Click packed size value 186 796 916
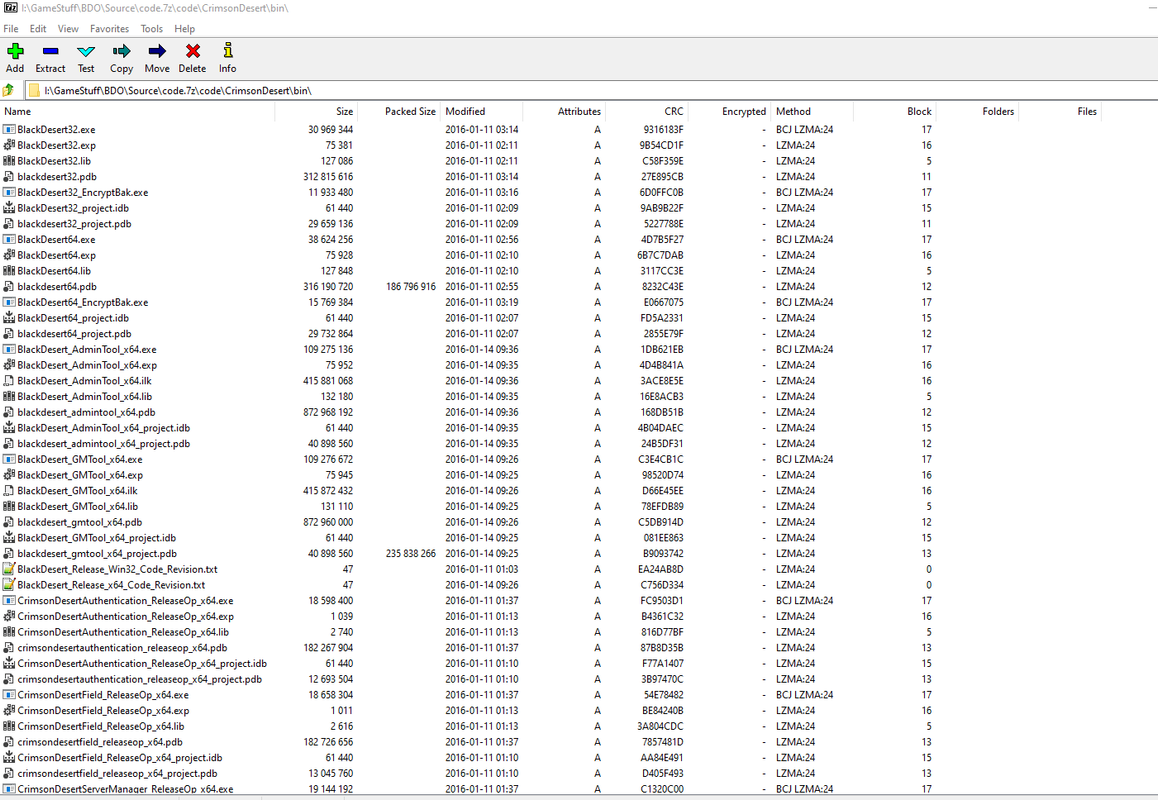This screenshot has width=1158, height=800. pyautogui.click(x=411, y=286)
